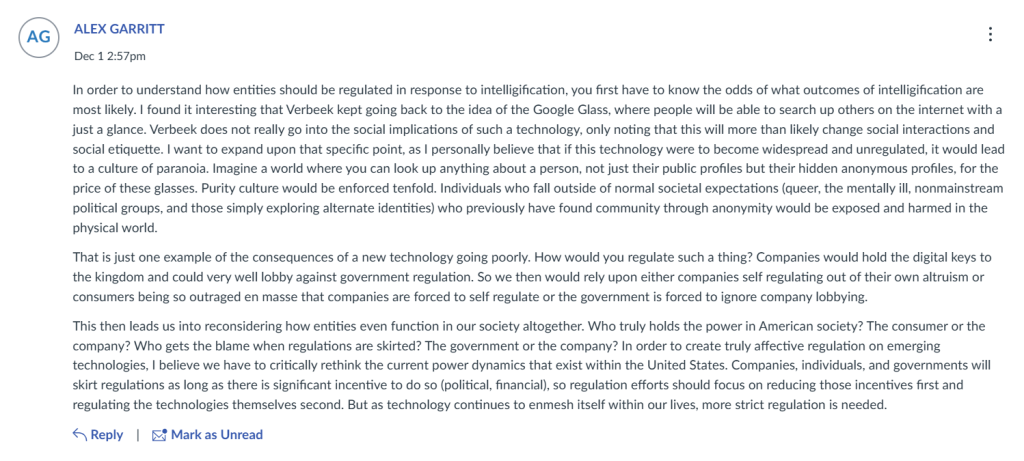Click the separator bar between Reply and Mark as Unread
Screen dimensions: 1024x461
(x=137, y=435)
